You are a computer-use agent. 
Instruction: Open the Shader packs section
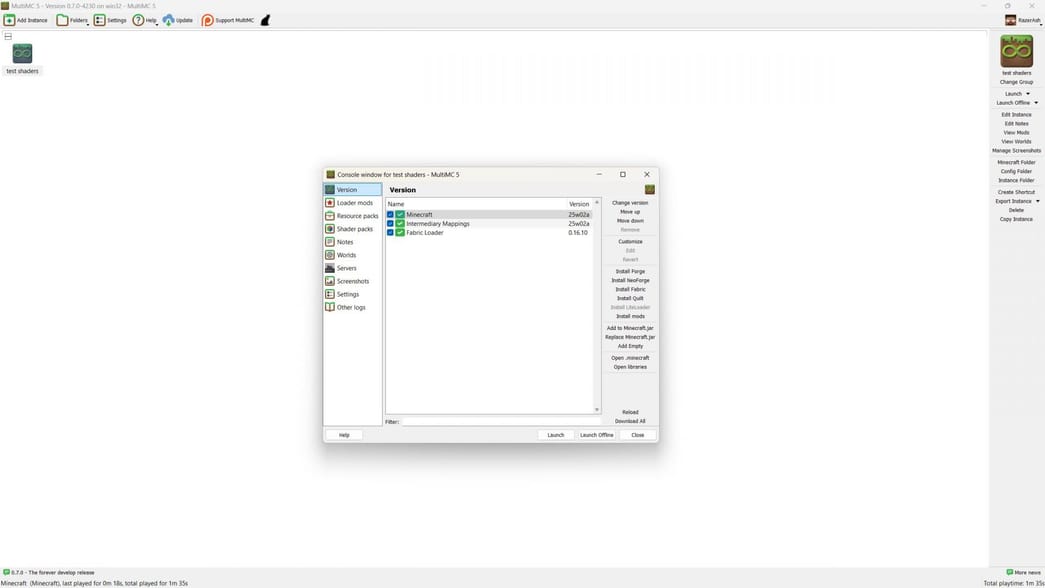click(352, 228)
